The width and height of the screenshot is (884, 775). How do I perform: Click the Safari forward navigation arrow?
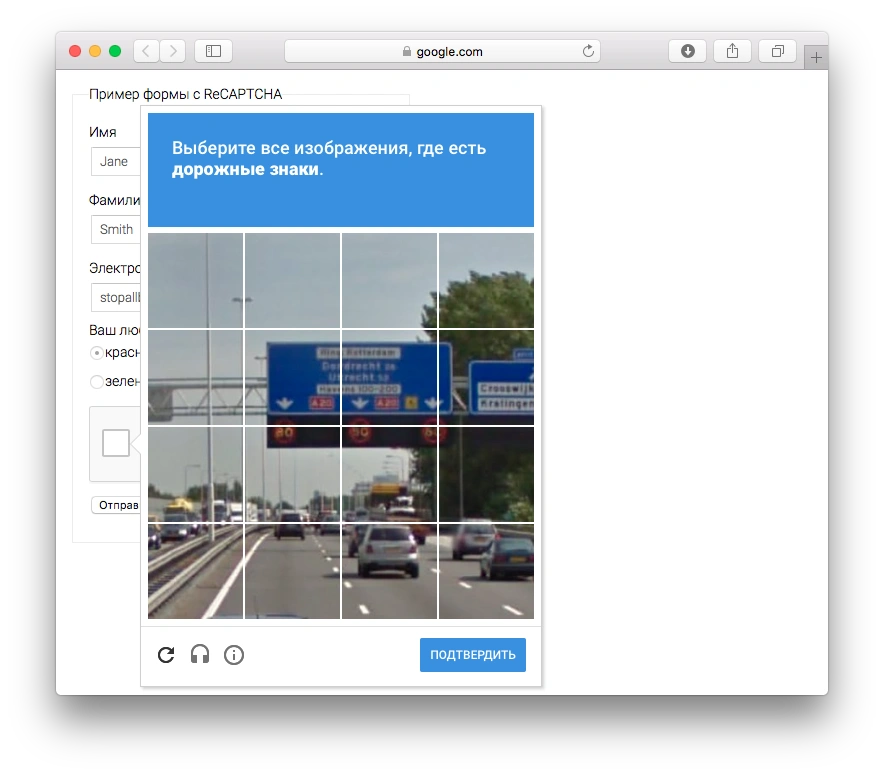(x=172, y=51)
